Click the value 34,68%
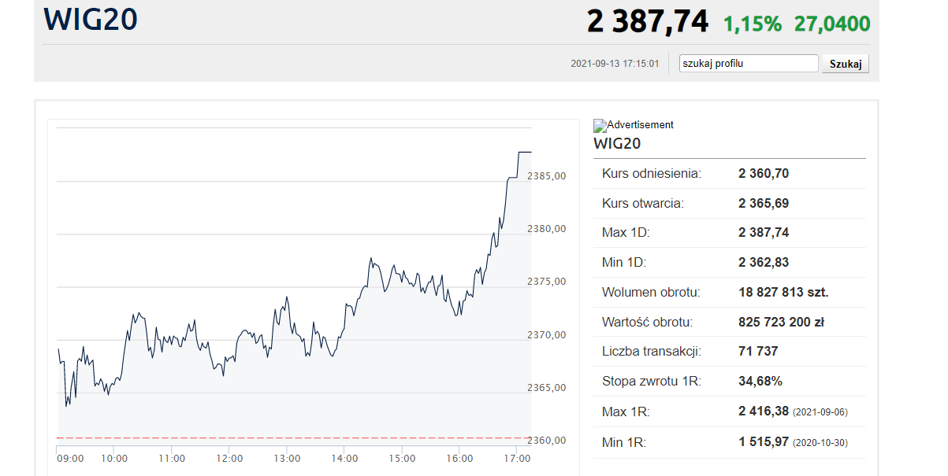The image size is (948, 476). pyautogui.click(x=761, y=382)
